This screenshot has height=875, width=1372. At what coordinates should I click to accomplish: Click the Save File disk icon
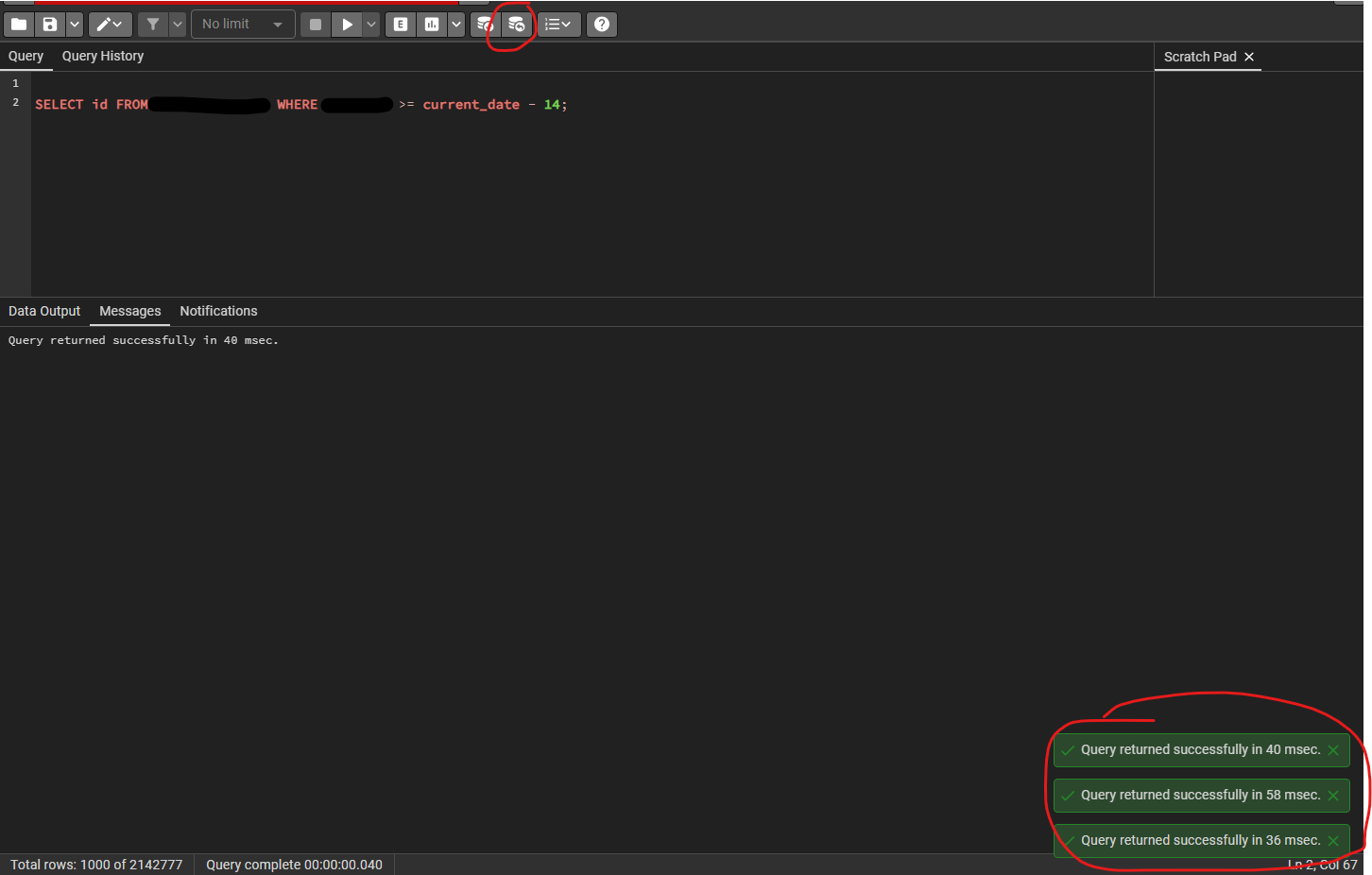tap(50, 25)
